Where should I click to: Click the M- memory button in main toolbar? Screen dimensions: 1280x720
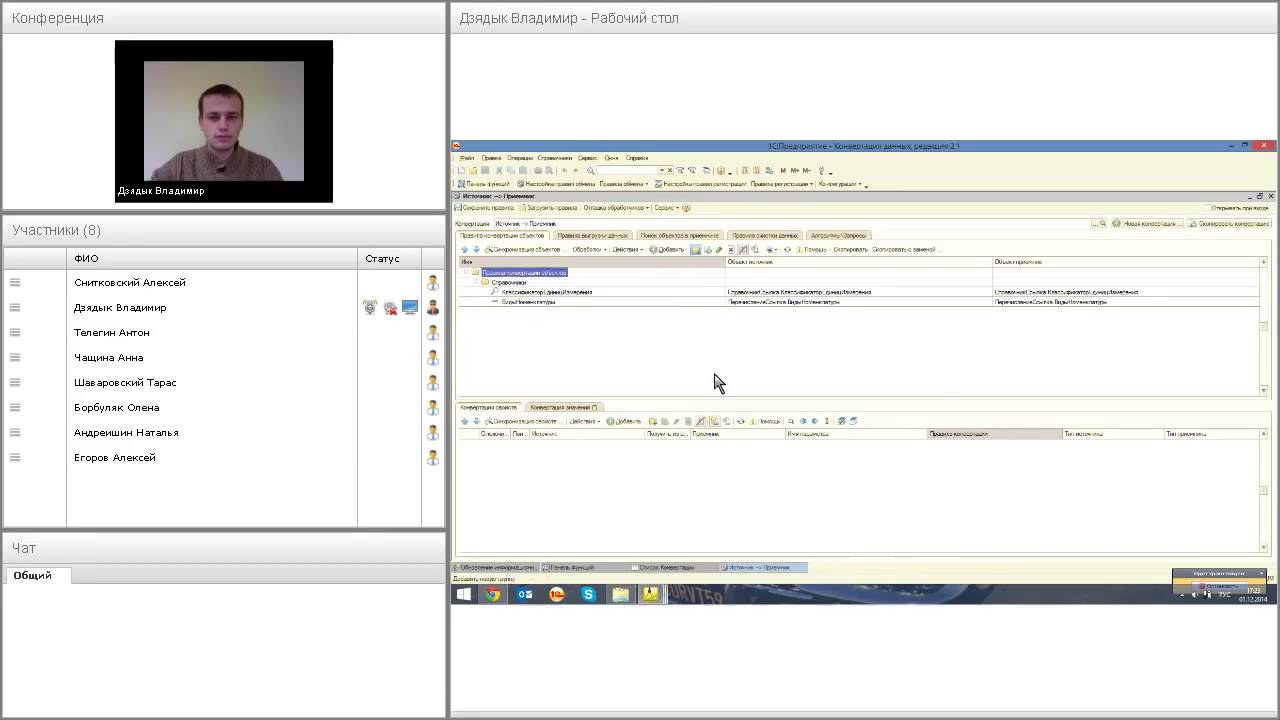807,170
